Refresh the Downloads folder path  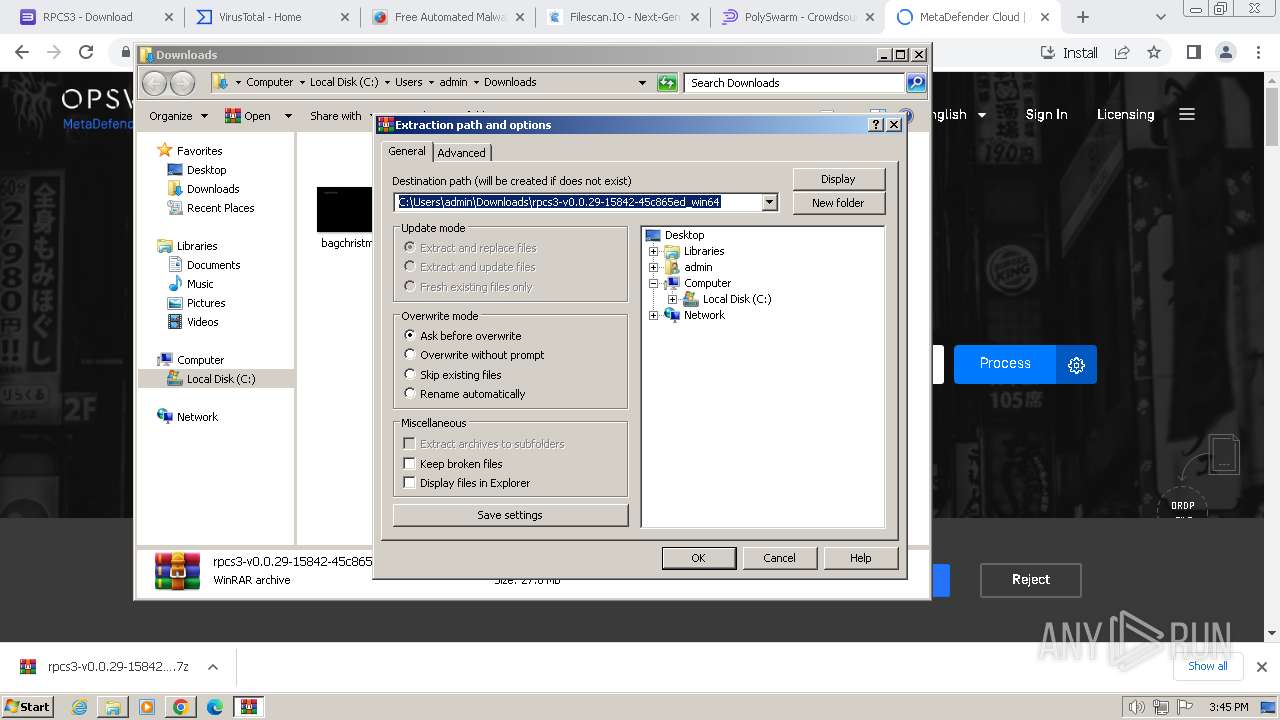pos(667,83)
